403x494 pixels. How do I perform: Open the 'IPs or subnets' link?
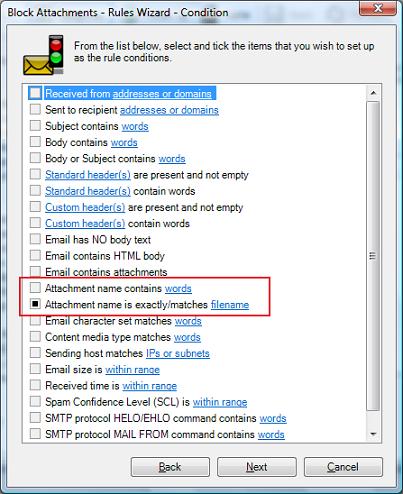tap(178, 353)
